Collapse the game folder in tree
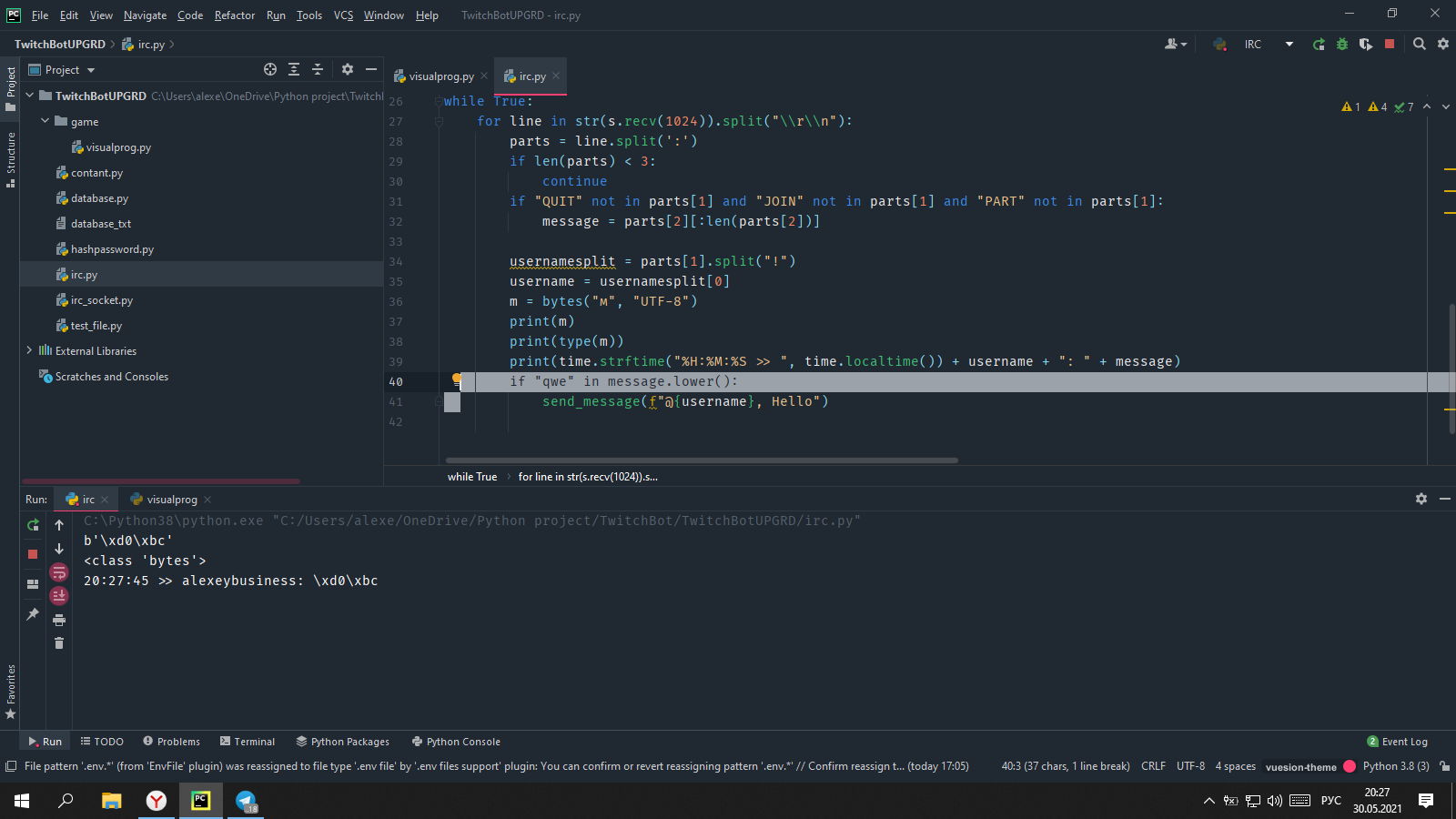Screen dimensions: 1456x819 45,121
